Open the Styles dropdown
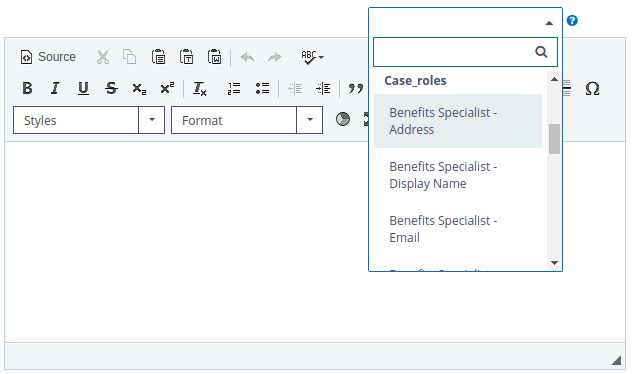Viewport: 632px width, 374px height. click(x=89, y=120)
